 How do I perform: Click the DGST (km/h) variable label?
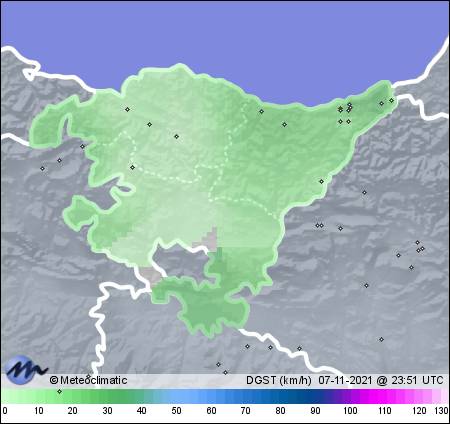279,380
